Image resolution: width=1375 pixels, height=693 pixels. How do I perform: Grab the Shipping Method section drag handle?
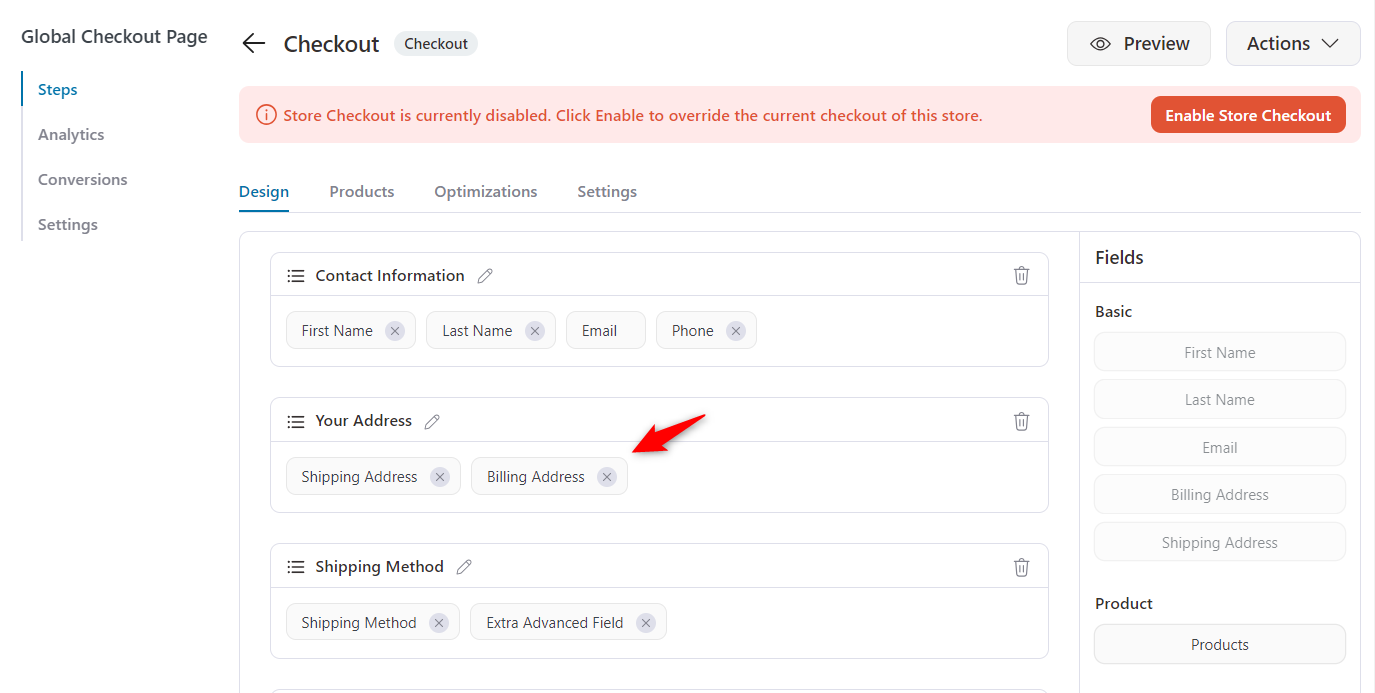point(296,567)
